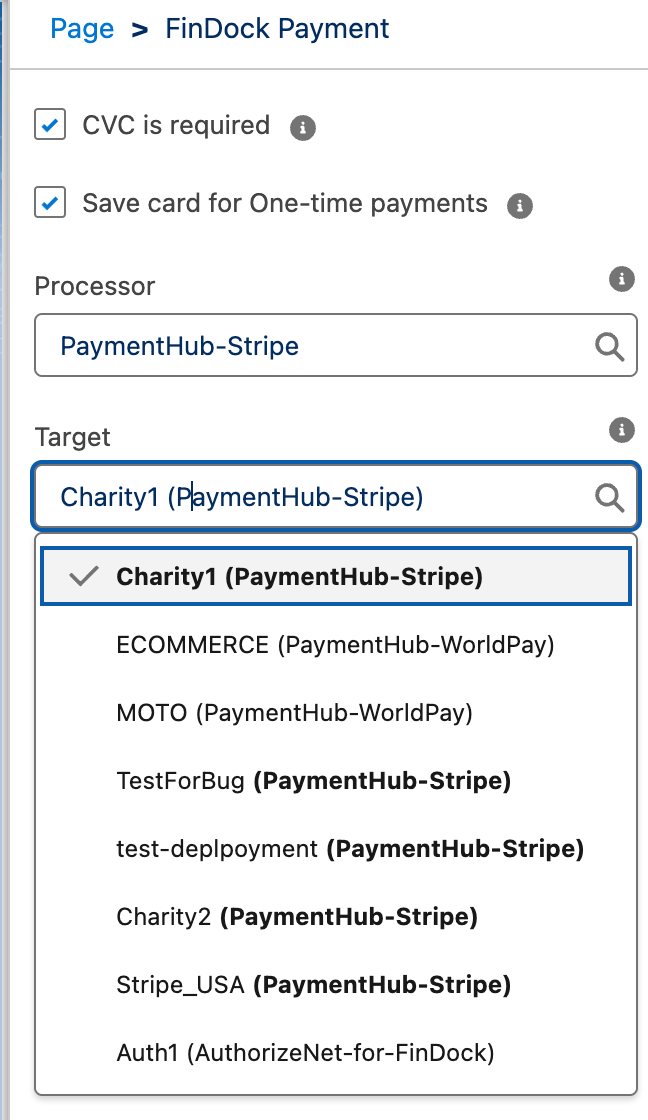Select Stripe_USA (PaymentHub-Stripe) option
648x1120 pixels.
tap(313, 985)
